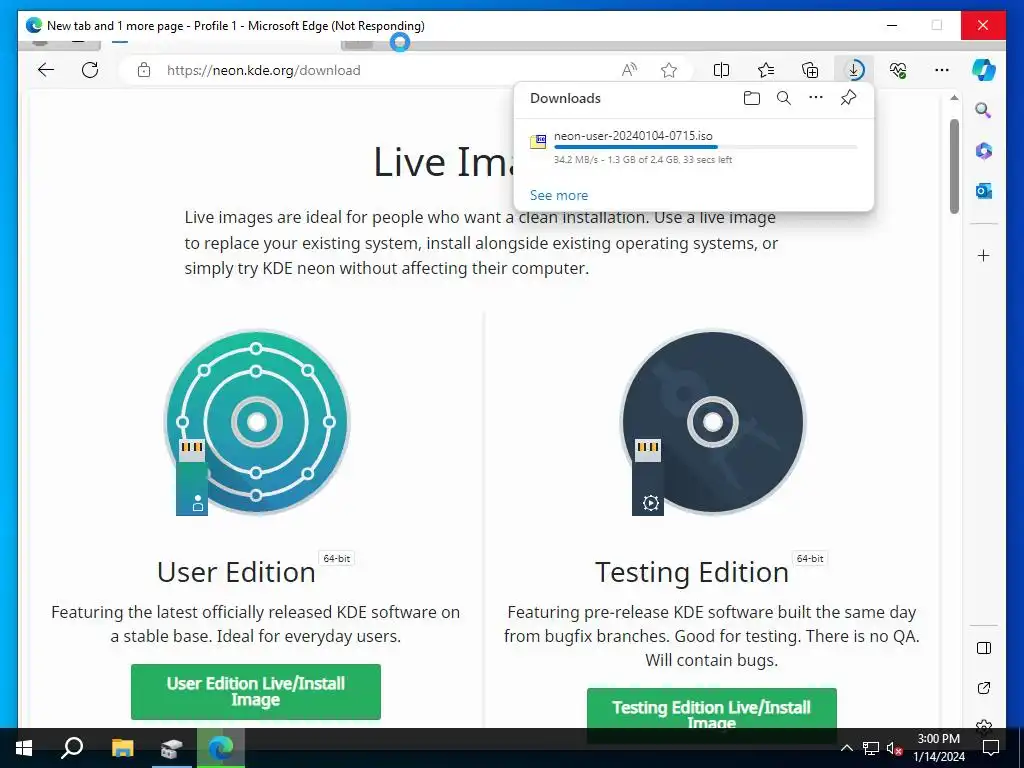Screen dimensions: 1024x768
Task: Open the notification center icon
Action: [991, 748]
